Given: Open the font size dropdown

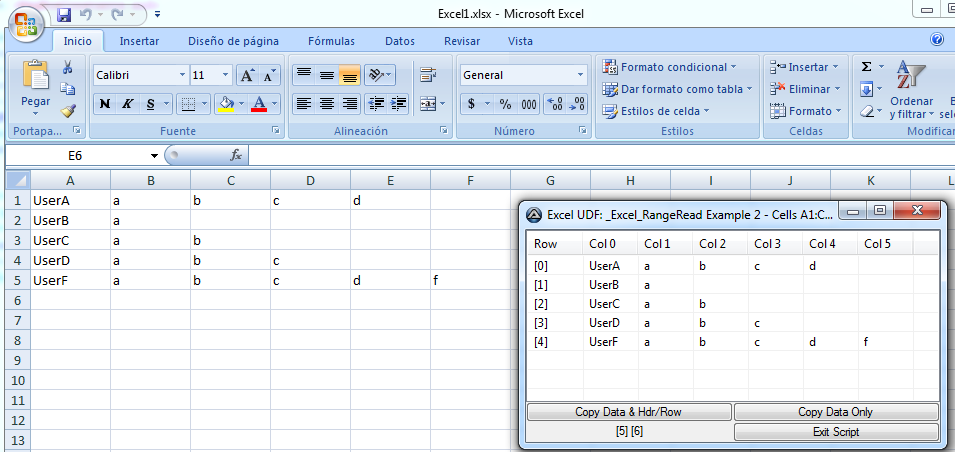Looking at the screenshot, I should [x=226, y=76].
